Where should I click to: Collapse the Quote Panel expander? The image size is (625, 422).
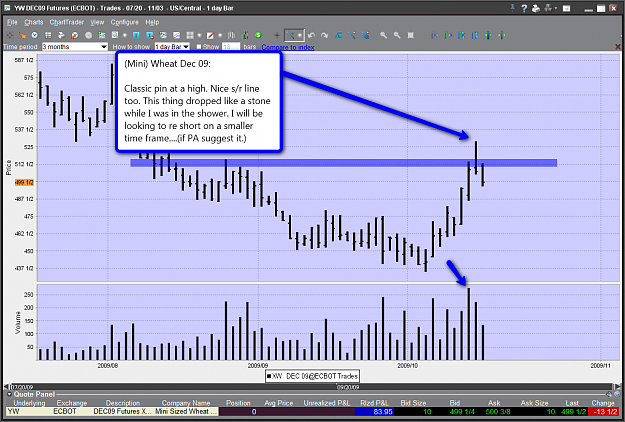tap(9, 394)
